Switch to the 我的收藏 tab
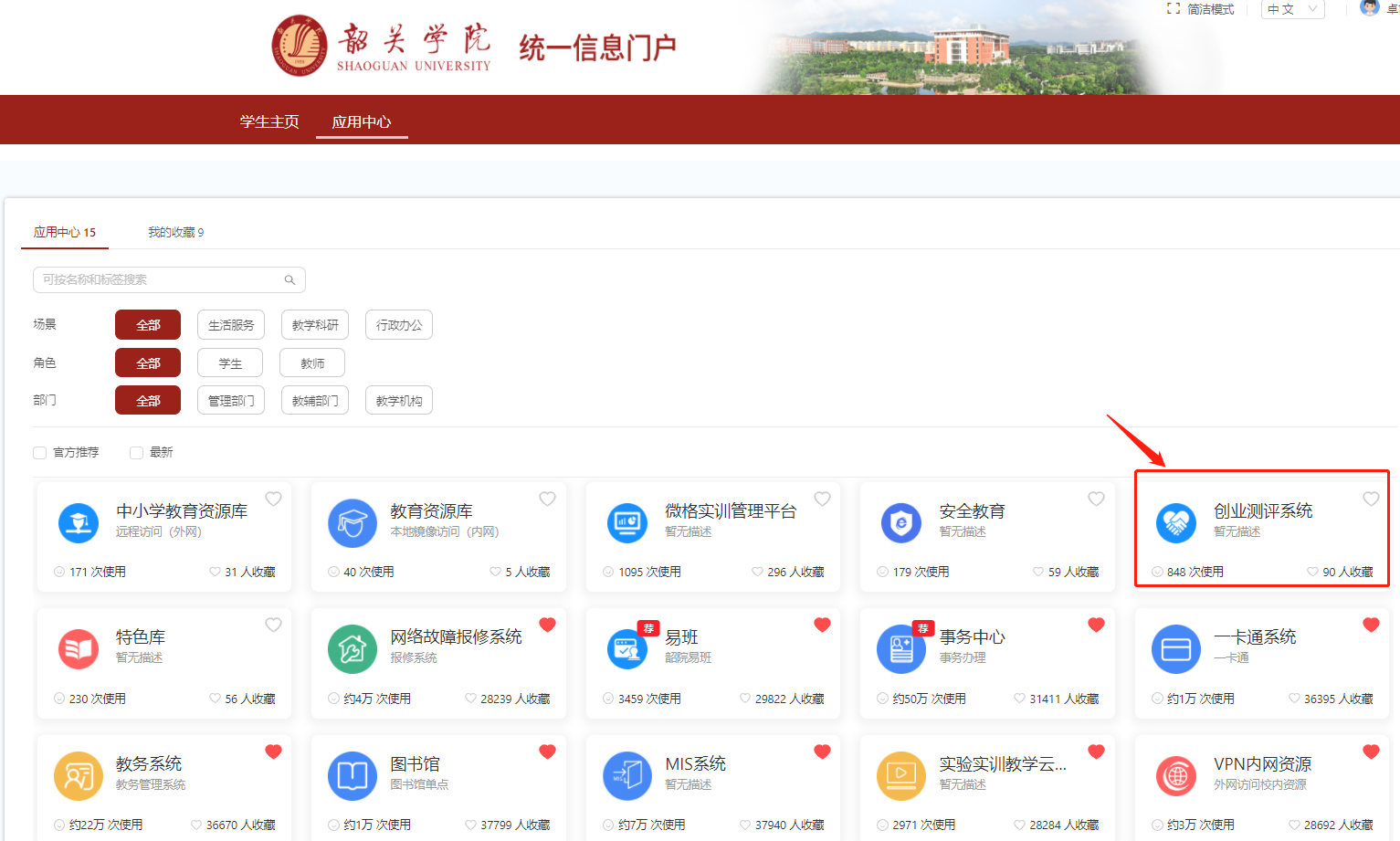Viewport: 1400px width, 841px height. coord(175,232)
